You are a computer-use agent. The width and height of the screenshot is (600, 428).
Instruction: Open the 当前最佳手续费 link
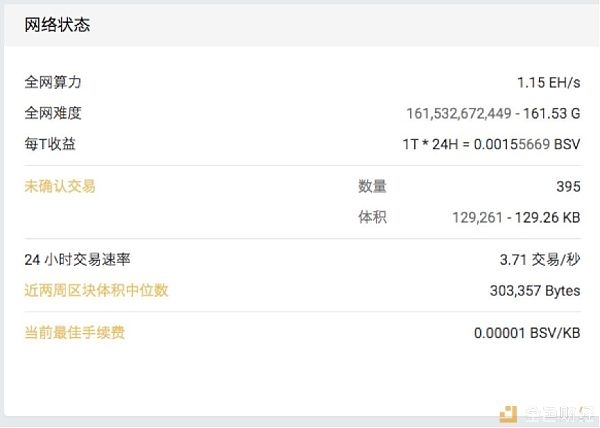[x=75, y=332]
